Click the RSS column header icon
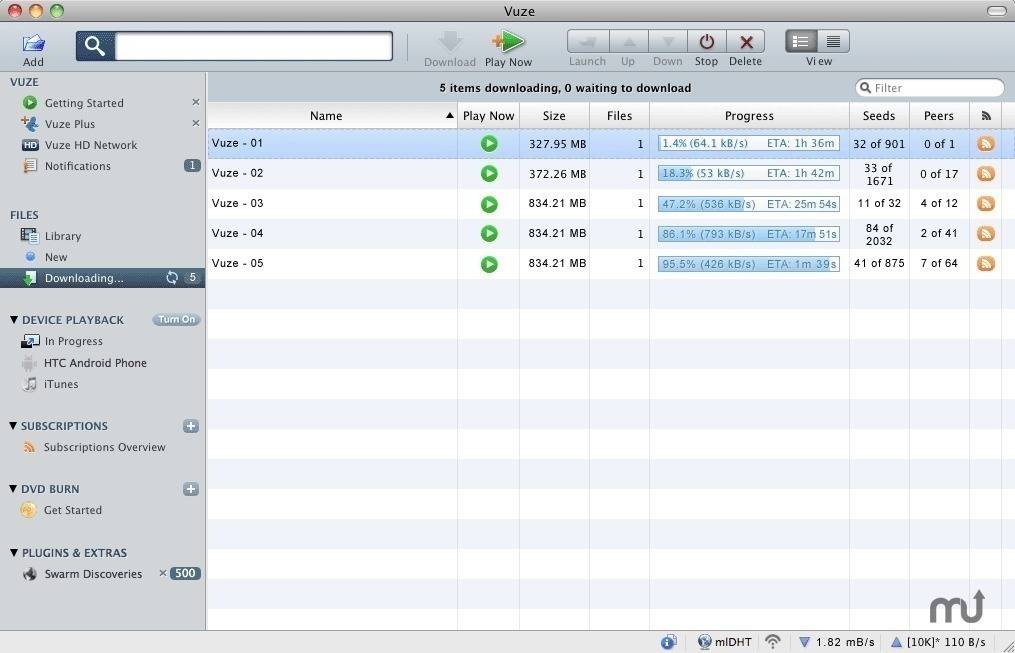This screenshot has width=1015, height=653. tap(986, 116)
